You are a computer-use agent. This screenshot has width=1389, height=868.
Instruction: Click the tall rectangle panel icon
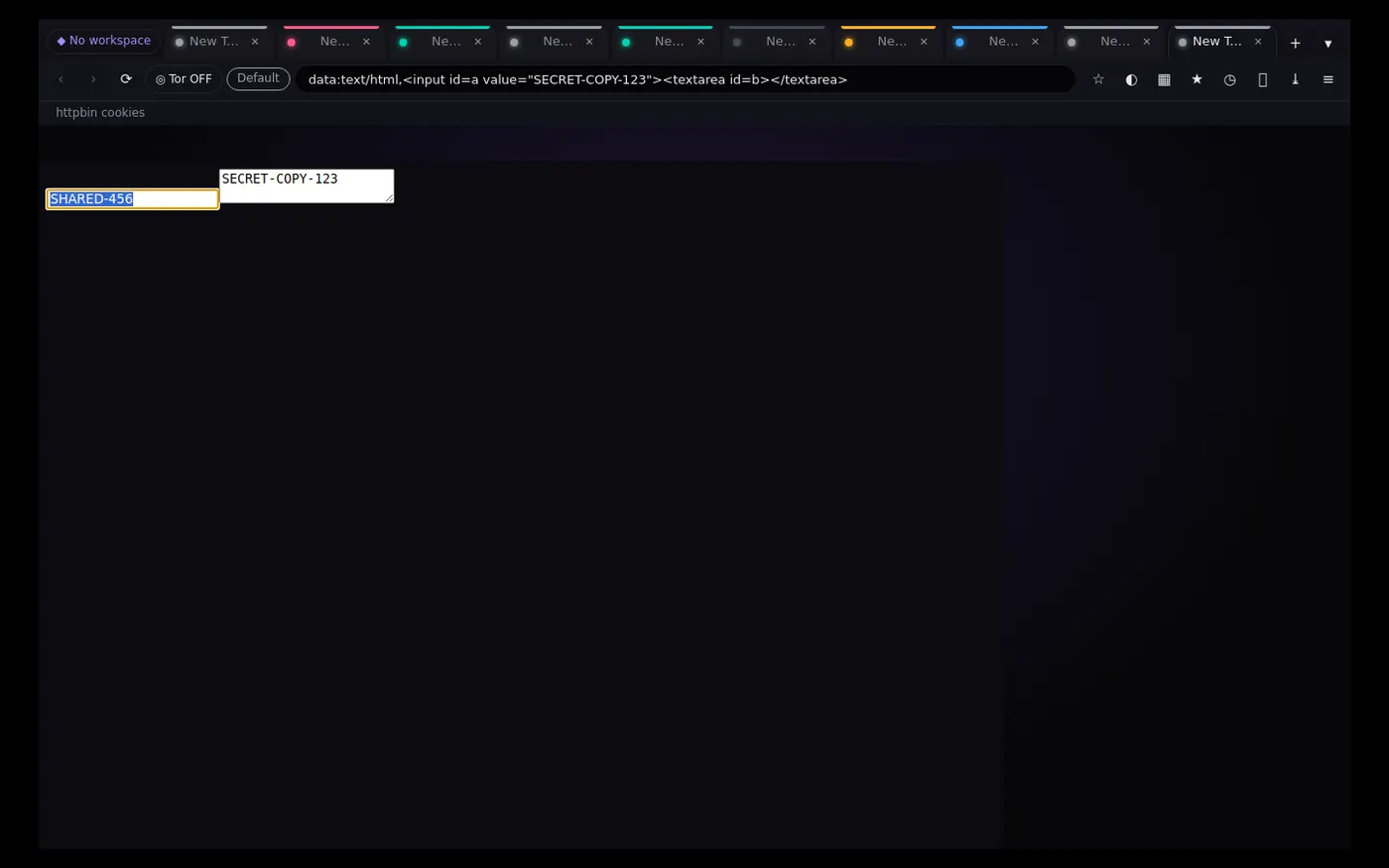pyautogui.click(x=1262, y=79)
